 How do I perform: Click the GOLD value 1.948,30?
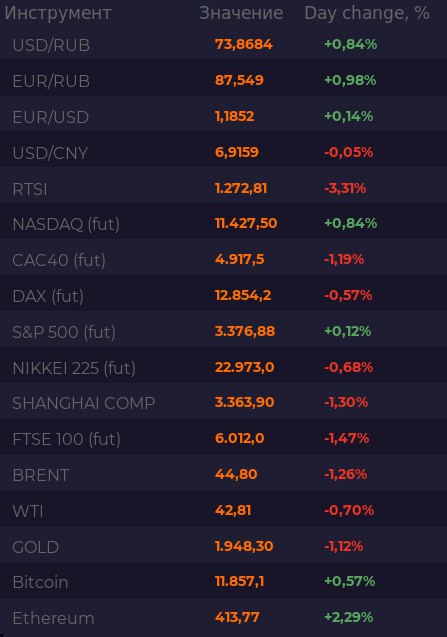(x=244, y=546)
